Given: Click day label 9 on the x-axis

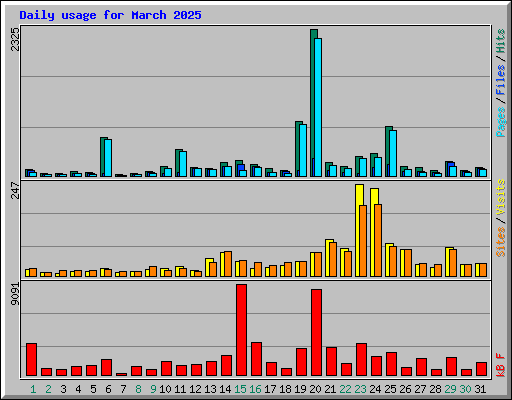Looking at the screenshot, I should coord(153,389).
